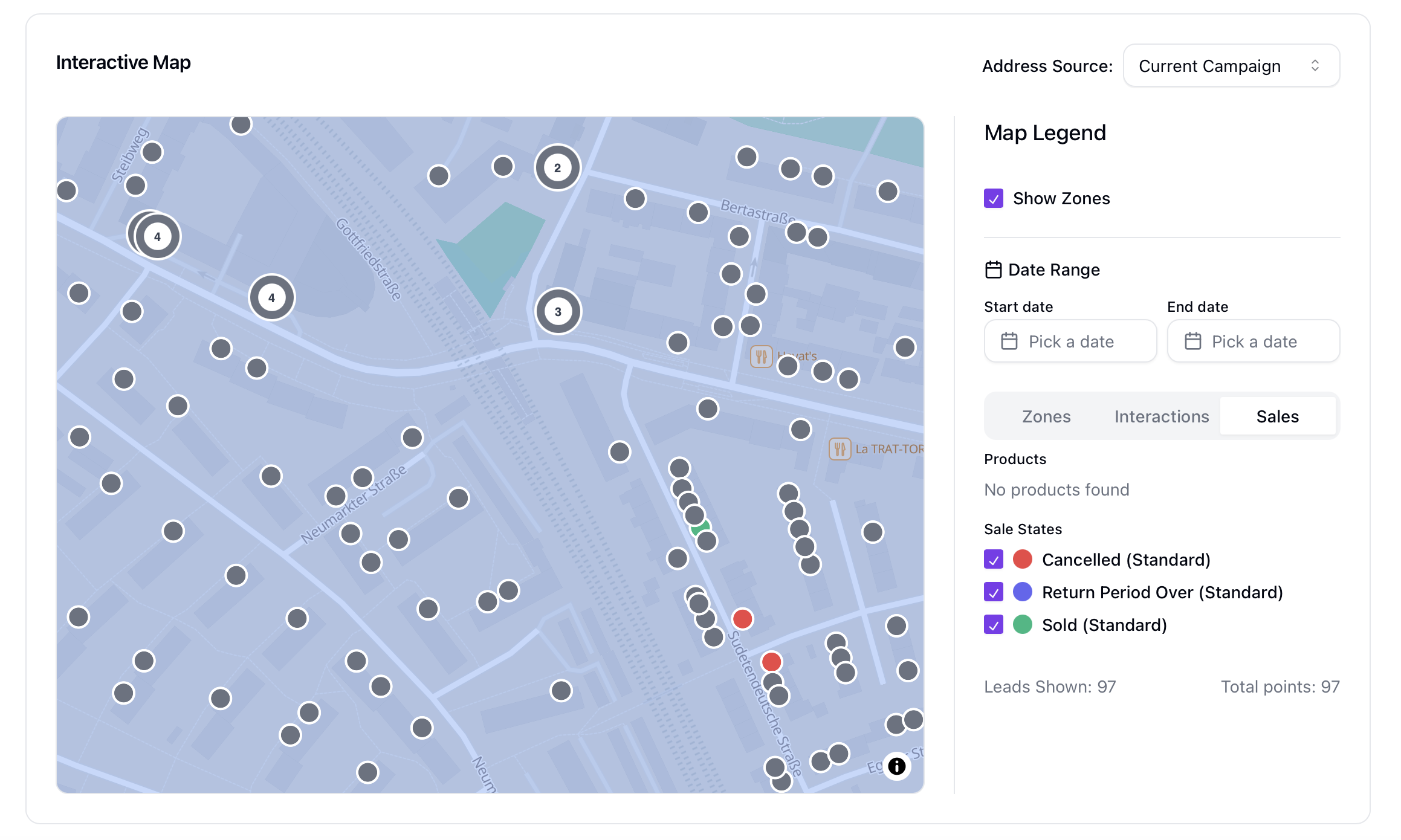Open the Address Source dropdown

(1231, 66)
